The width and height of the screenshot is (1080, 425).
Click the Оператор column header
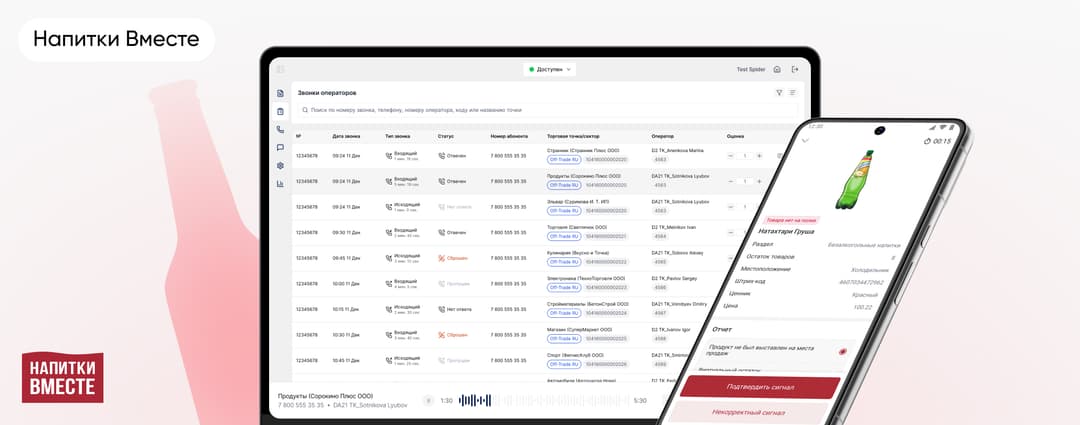click(x=663, y=136)
